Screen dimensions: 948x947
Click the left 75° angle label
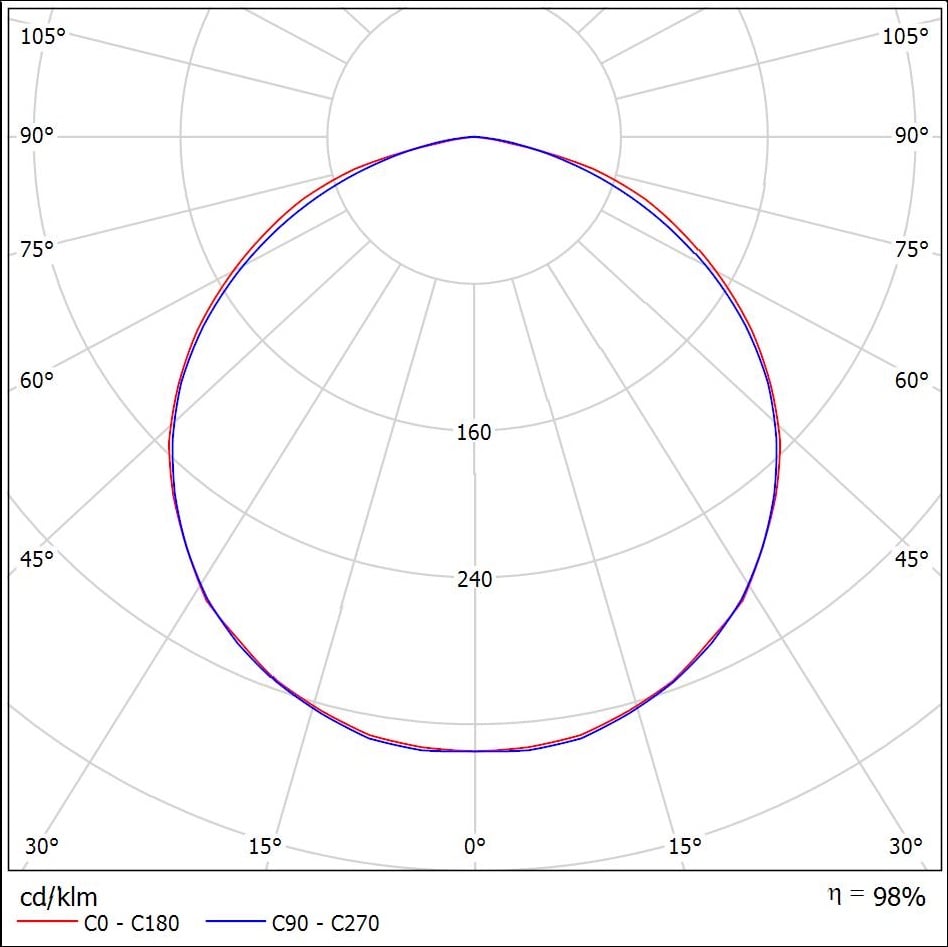coord(37,249)
